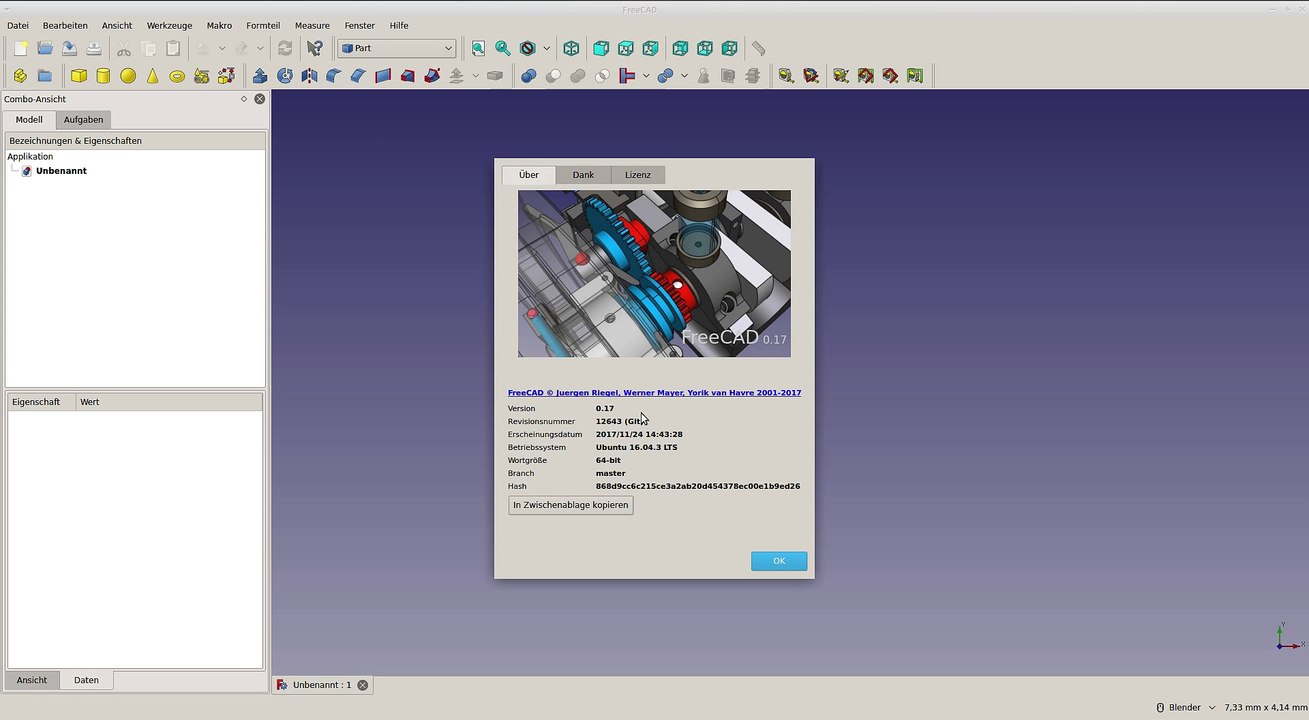
Task: Open the FreeCAD © Juergen Riegel link
Action: [x=654, y=393]
